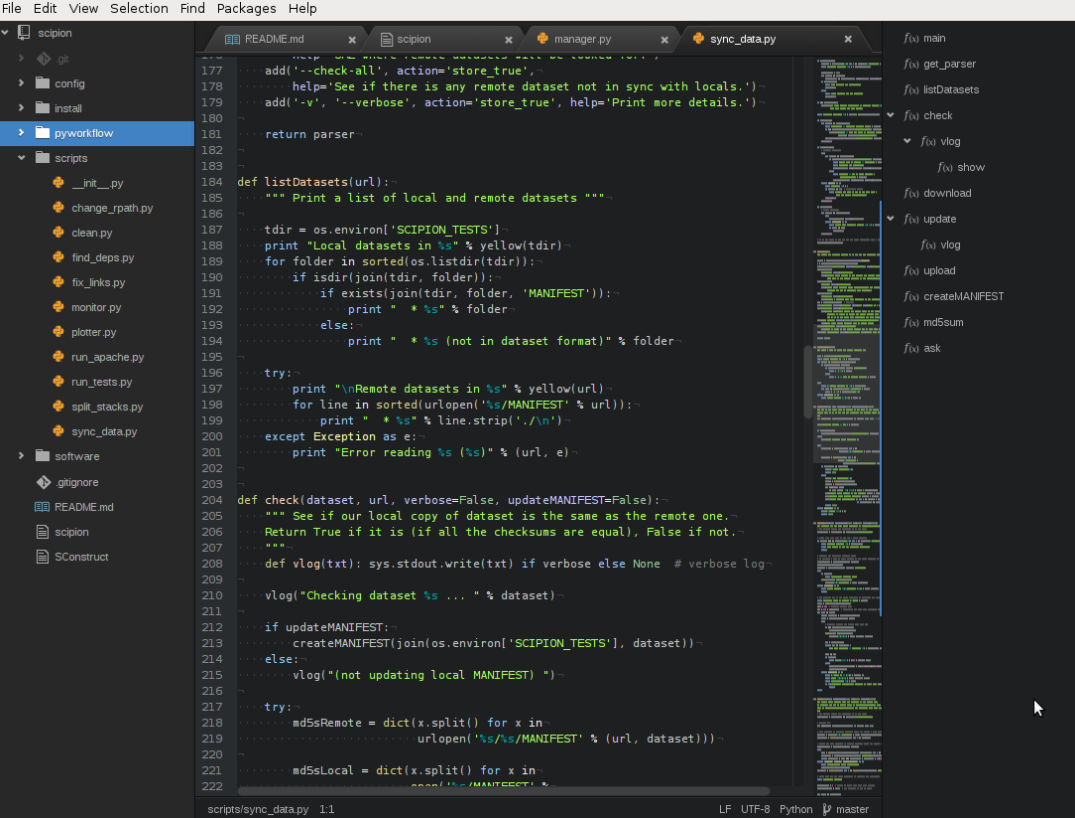1075x818 pixels.
Task: Click the git icon beside .gitignore
Action: [43, 482]
